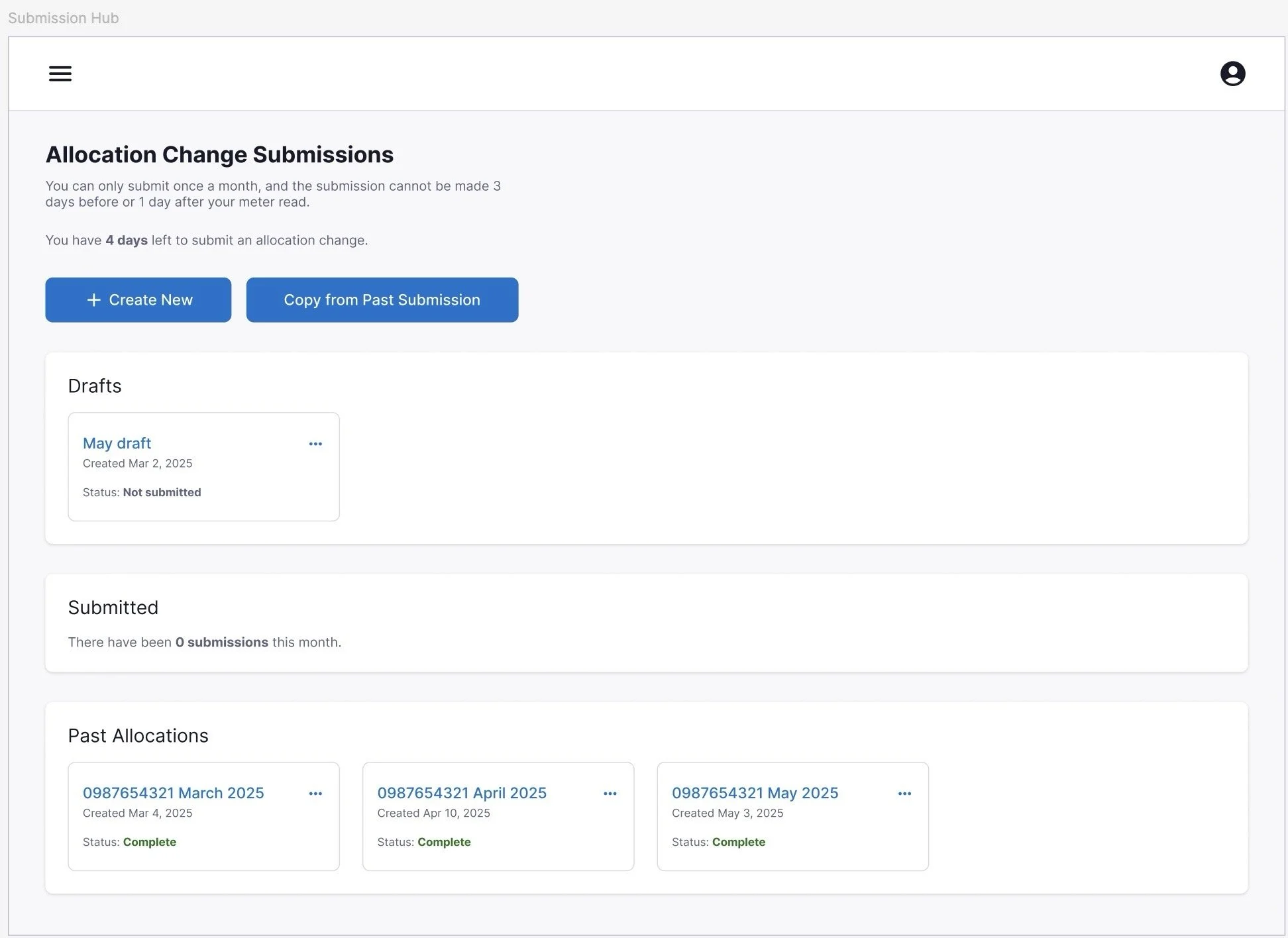Click the plus icon on Create New
This screenshot has height=938, width=1288.
(x=94, y=300)
